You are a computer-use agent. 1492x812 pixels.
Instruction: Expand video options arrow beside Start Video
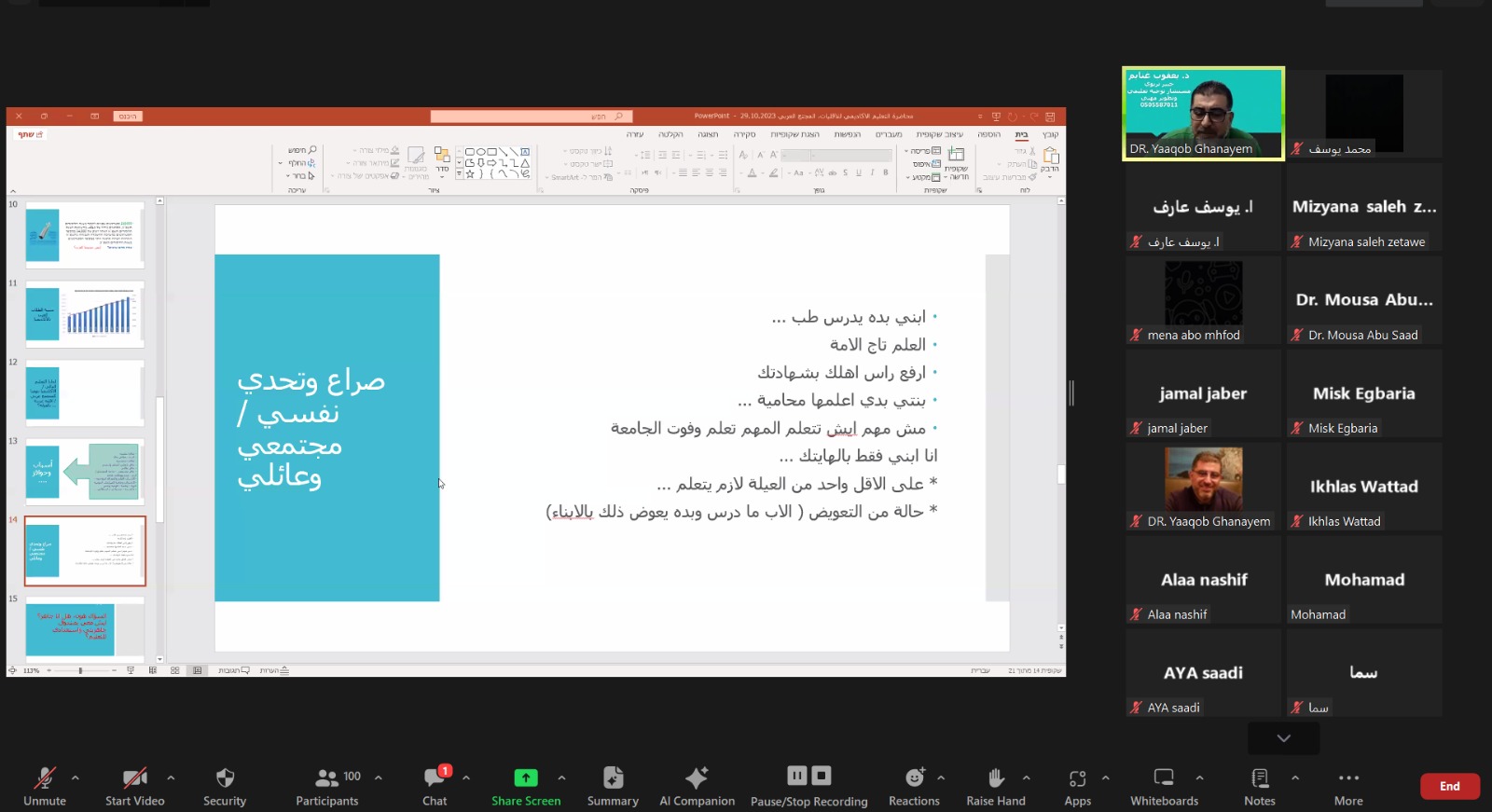tap(171, 778)
